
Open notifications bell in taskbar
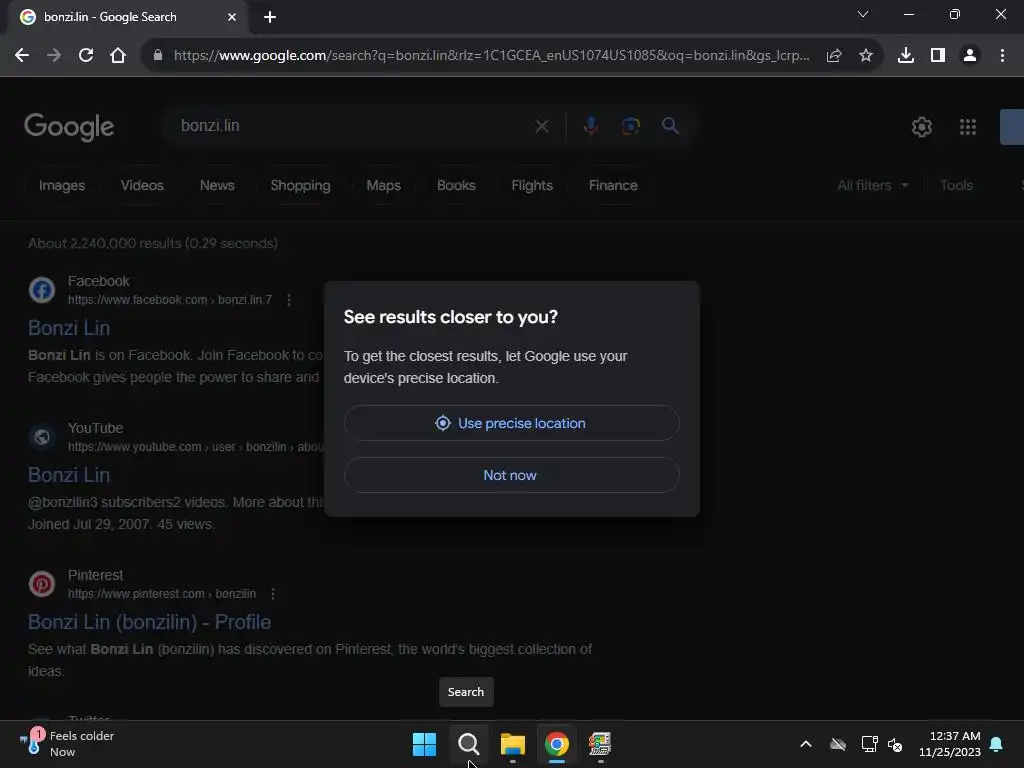coord(997,744)
